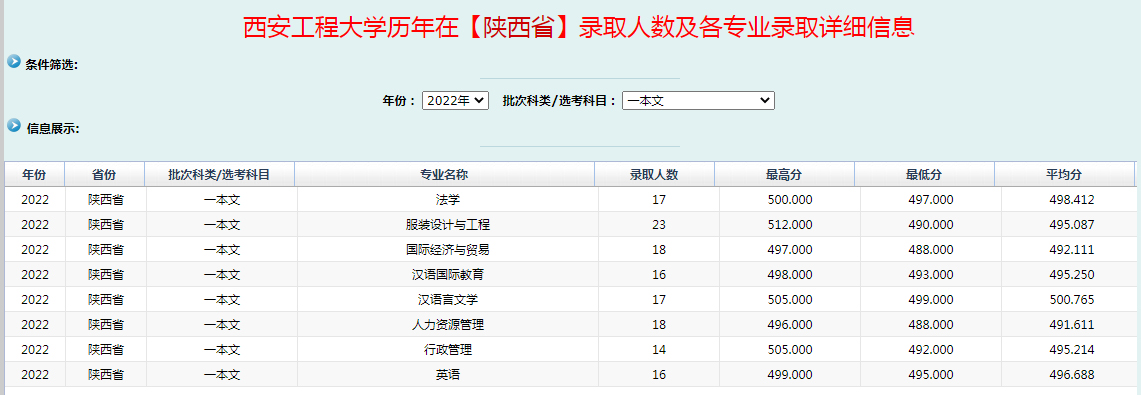This screenshot has height=395, width=1141.
Task: Click the 平均分 value 495.087
Action: point(1072,224)
